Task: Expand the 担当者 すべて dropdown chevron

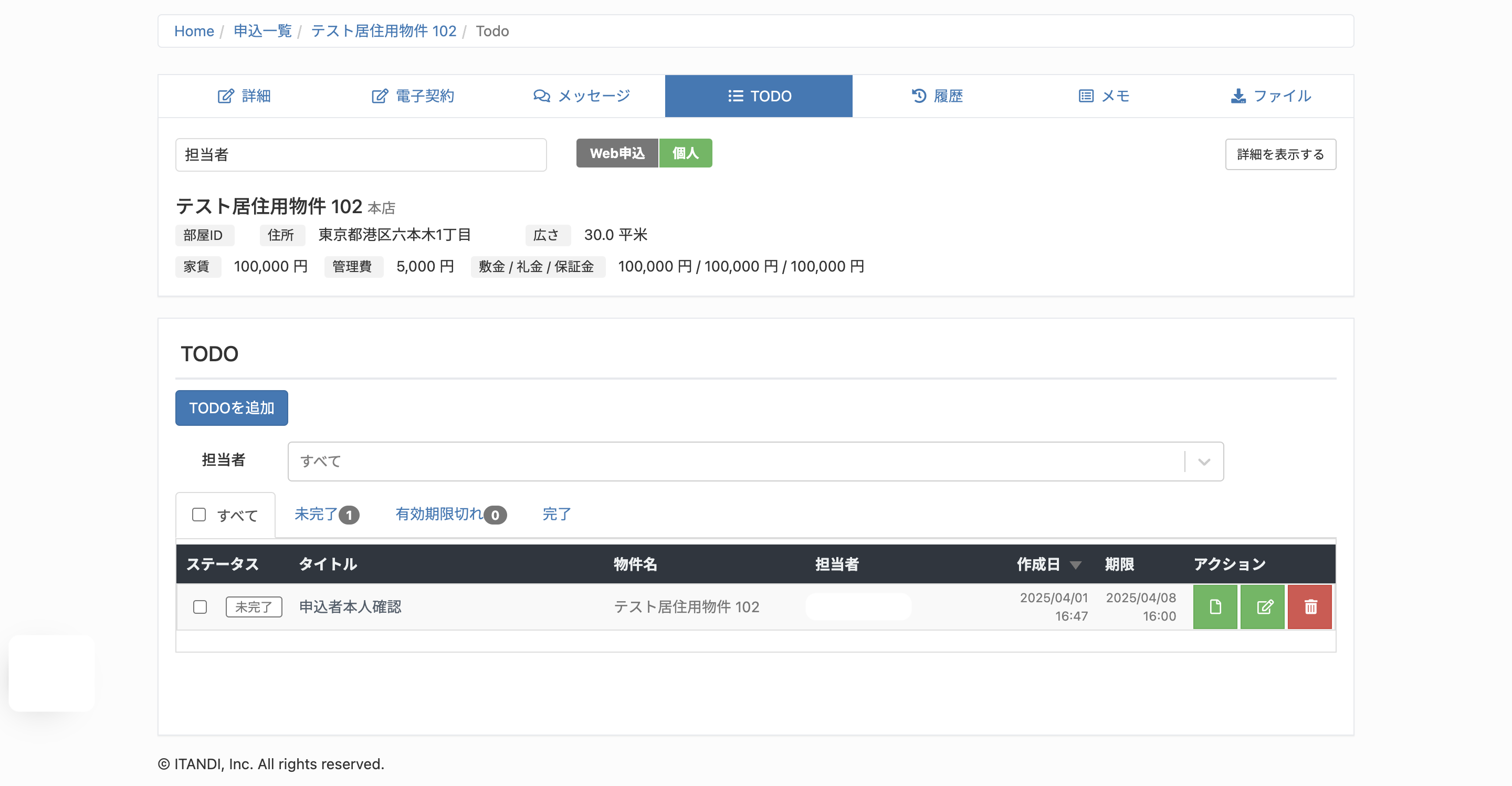Action: click(x=1204, y=462)
